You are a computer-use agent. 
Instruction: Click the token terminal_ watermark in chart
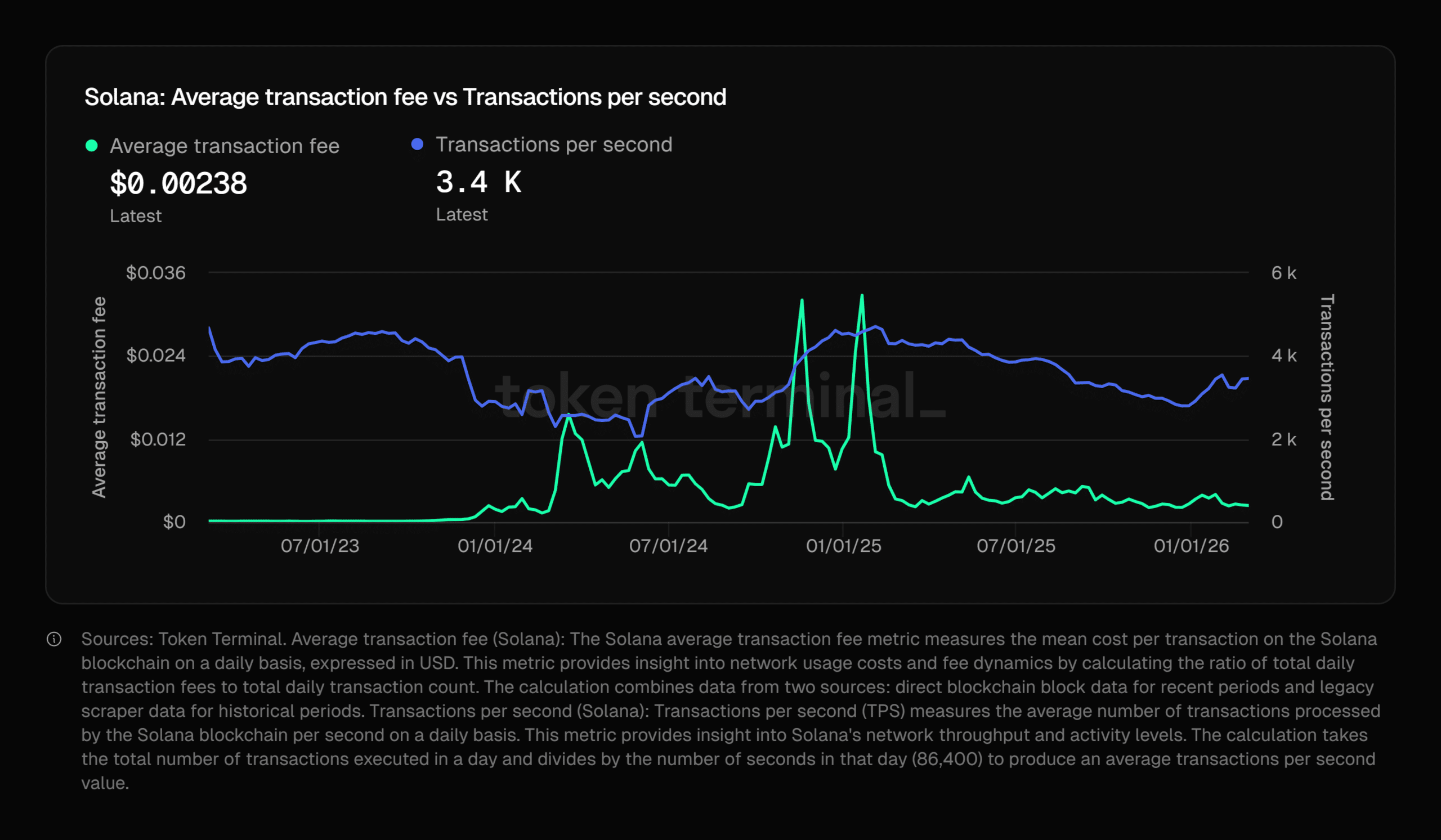pos(720,396)
